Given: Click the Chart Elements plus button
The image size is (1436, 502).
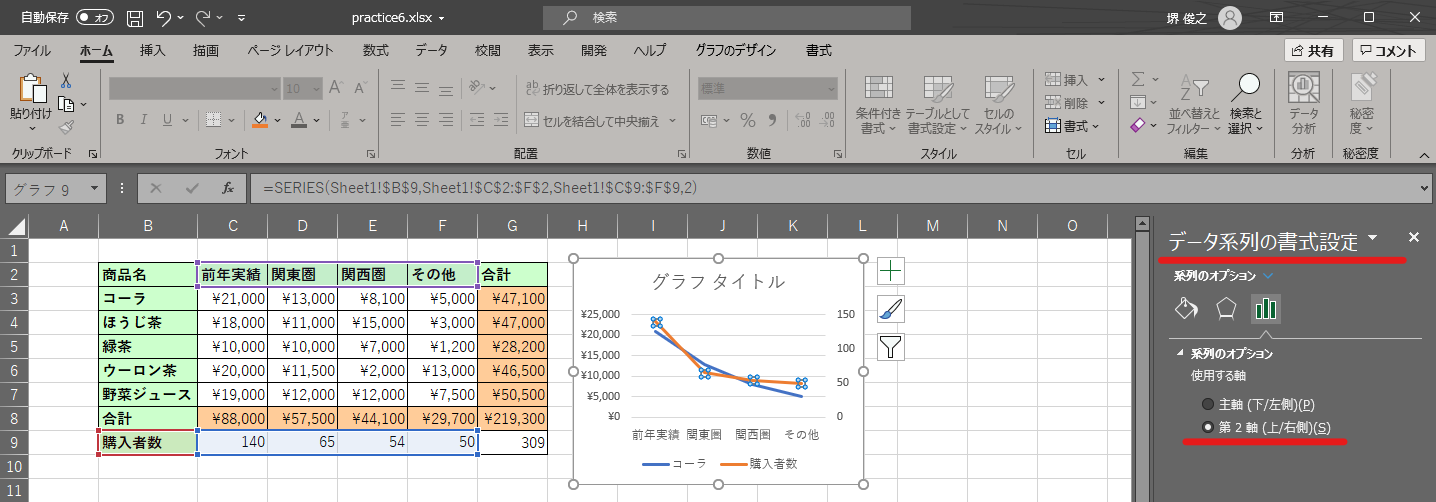Looking at the screenshot, I should (890, 270).
